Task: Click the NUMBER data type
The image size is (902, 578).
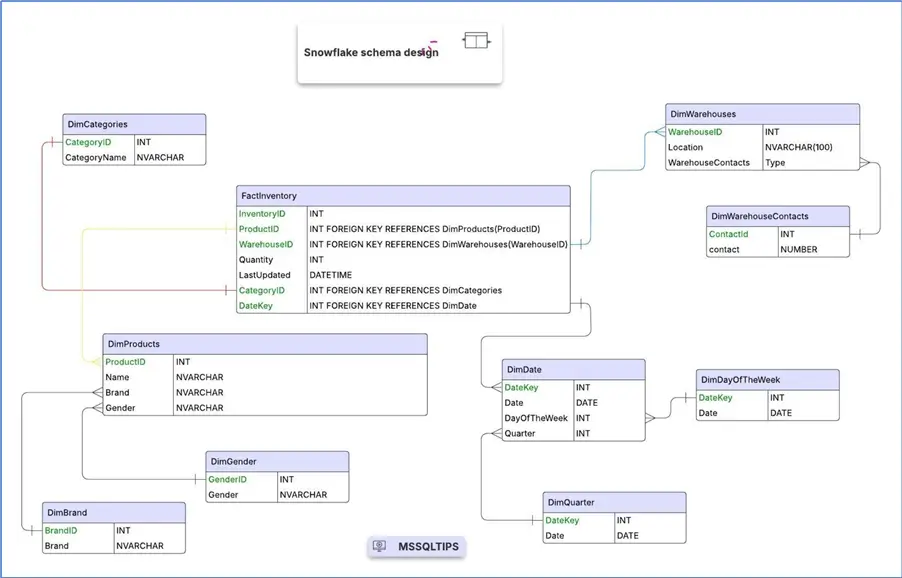Action: click(798, 250)
